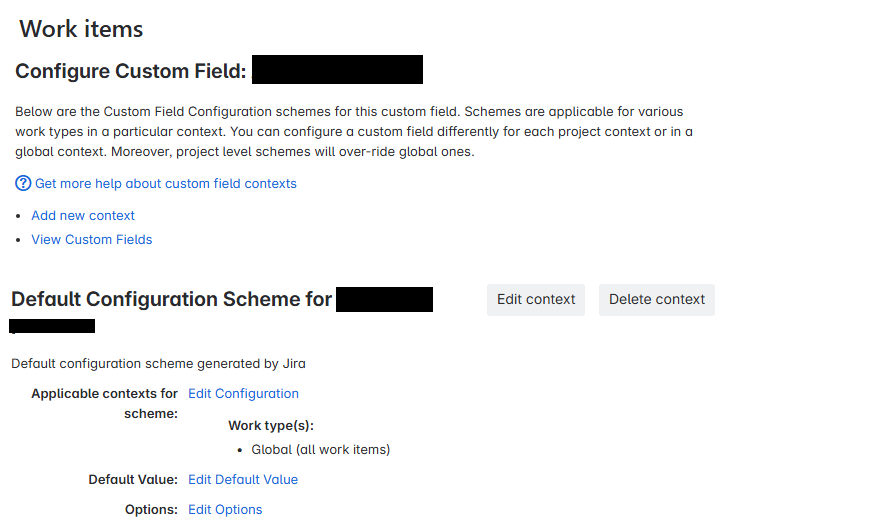The image size is (875, 519).
Task: Click the 'Work type(s):' label
Action: 271,426
